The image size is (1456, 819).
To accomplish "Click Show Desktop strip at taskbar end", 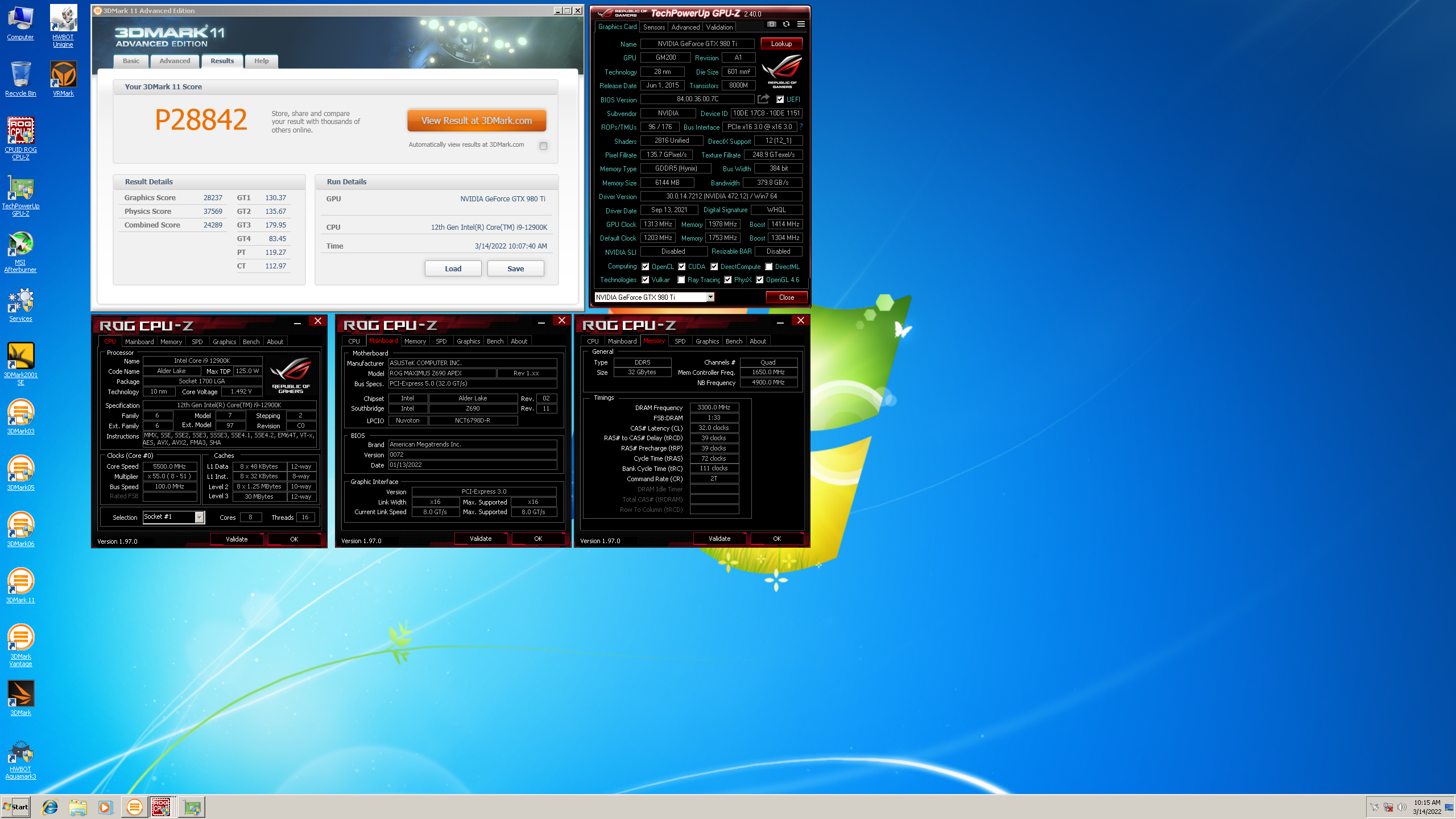I will pos(1449,807).
